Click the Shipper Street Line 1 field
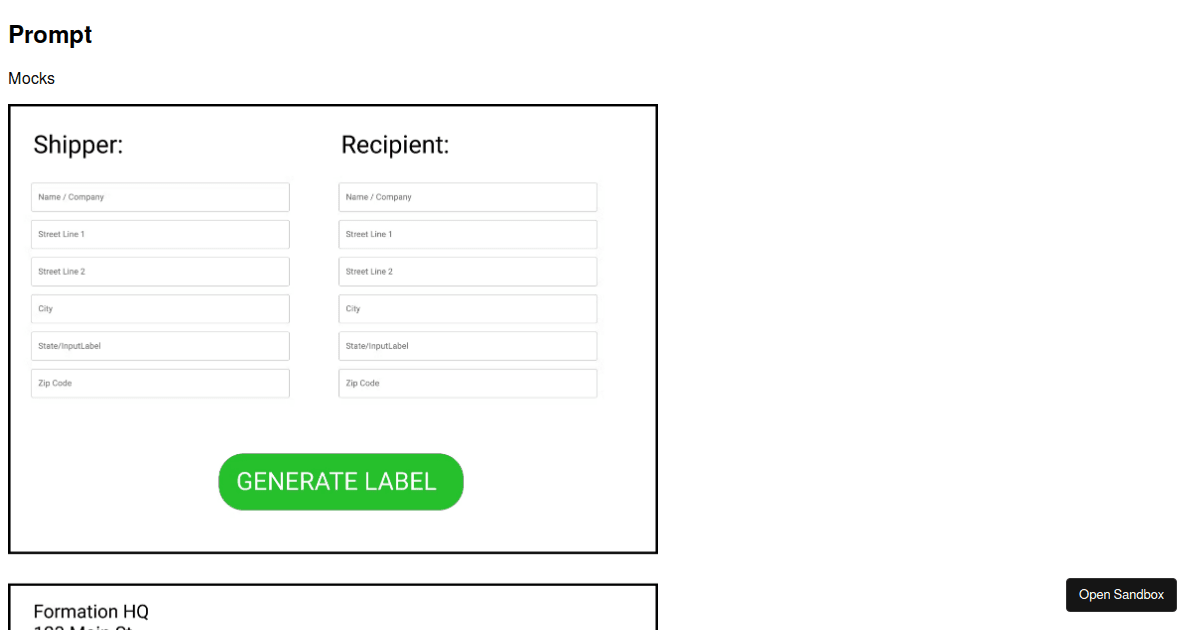 pyautogui.click(x=160, y=234)
